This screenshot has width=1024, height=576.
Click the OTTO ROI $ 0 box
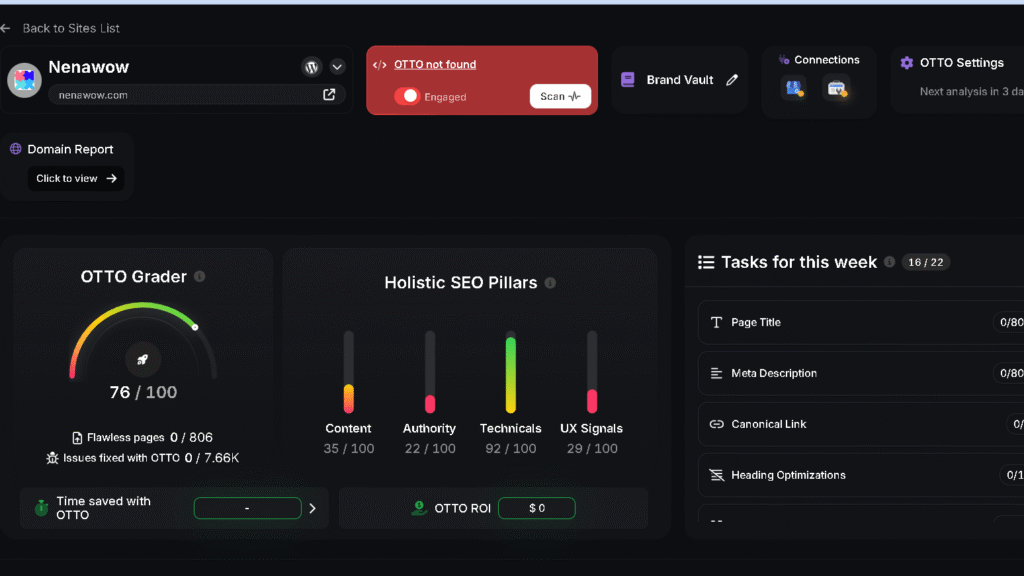coord(537,508)
